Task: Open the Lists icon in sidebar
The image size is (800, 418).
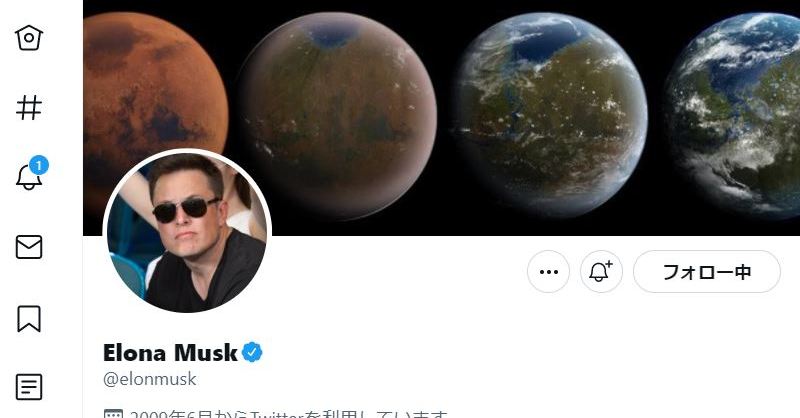Action: (x=29, y=387)
